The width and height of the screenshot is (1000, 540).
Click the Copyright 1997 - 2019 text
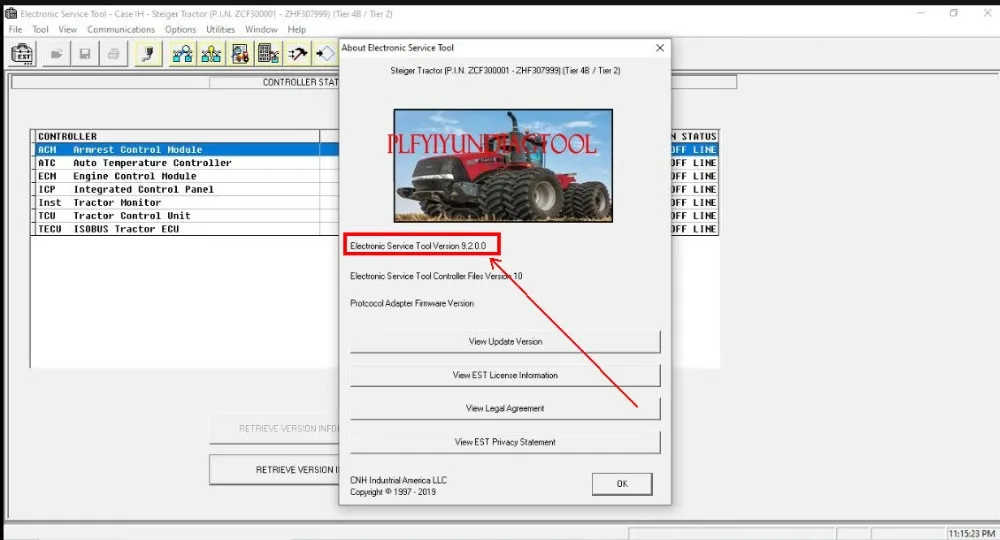click(x=393, y=492)
